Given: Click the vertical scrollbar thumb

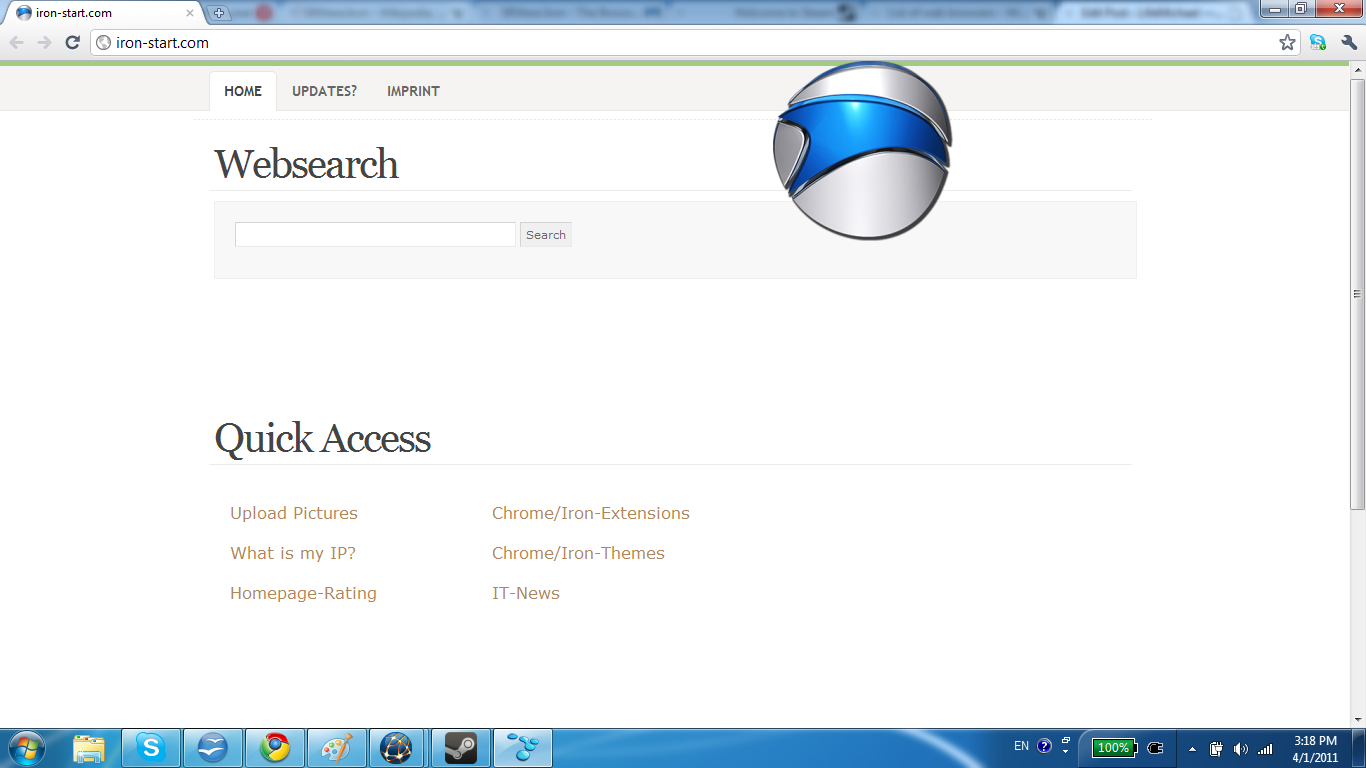Looking at the screenshot, I should 1357,294.
